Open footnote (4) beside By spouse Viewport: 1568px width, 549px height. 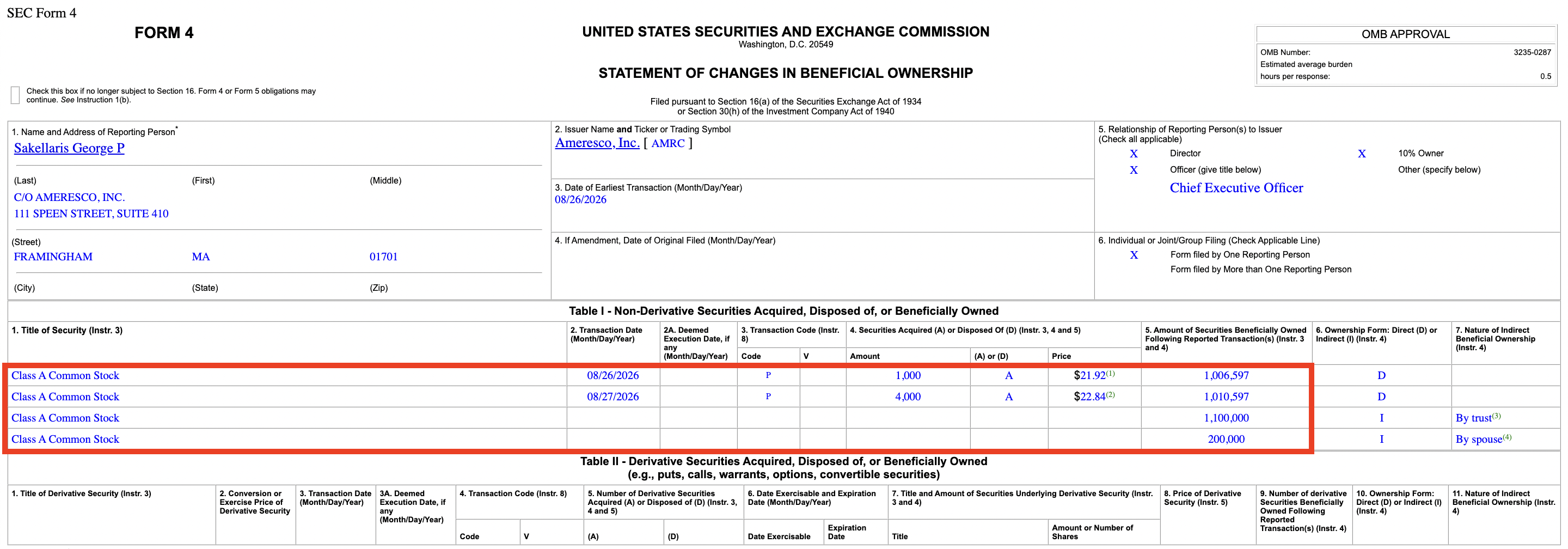[1507, 437]
